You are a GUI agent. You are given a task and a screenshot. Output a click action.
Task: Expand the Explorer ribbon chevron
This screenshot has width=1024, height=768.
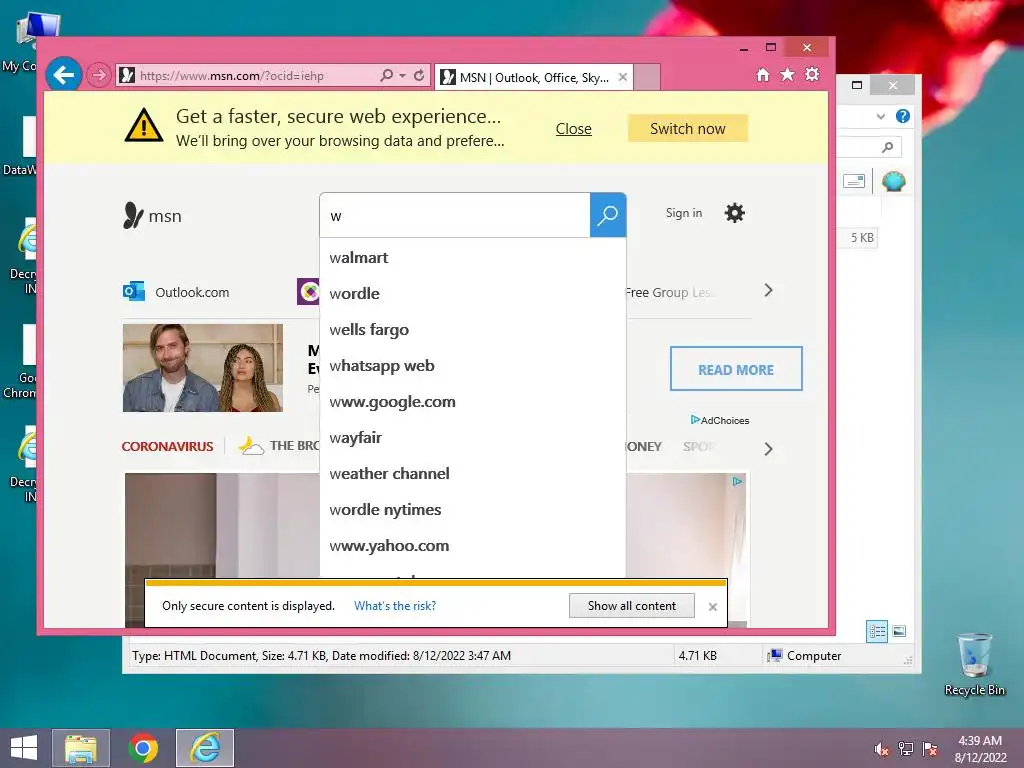tap(881, 116)
